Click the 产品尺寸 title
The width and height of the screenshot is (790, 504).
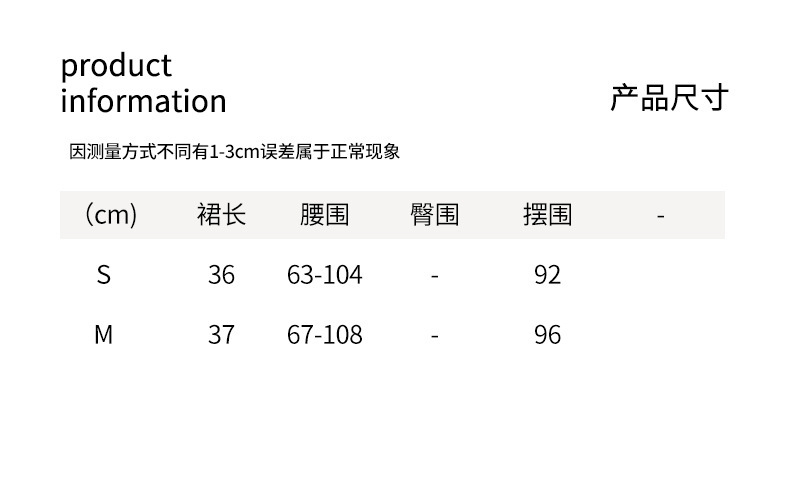(x=669, y=98)
